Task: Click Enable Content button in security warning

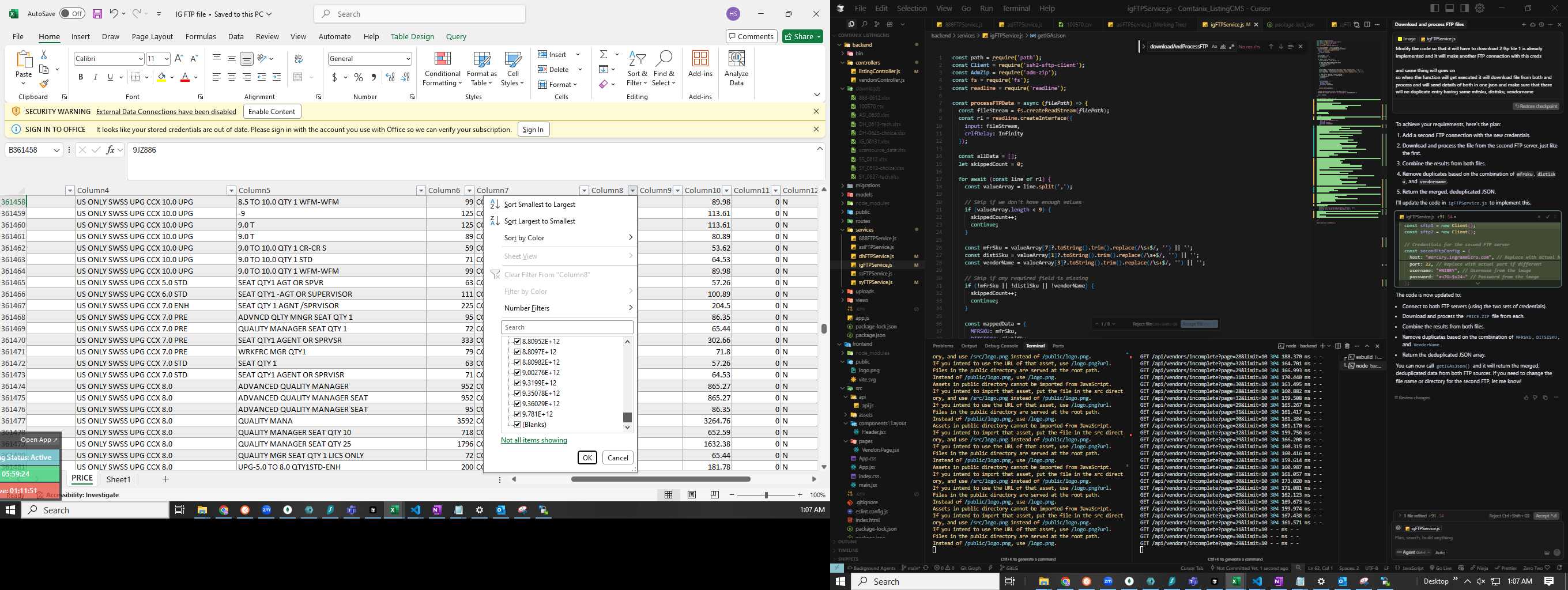Action: tap(272, 111)
